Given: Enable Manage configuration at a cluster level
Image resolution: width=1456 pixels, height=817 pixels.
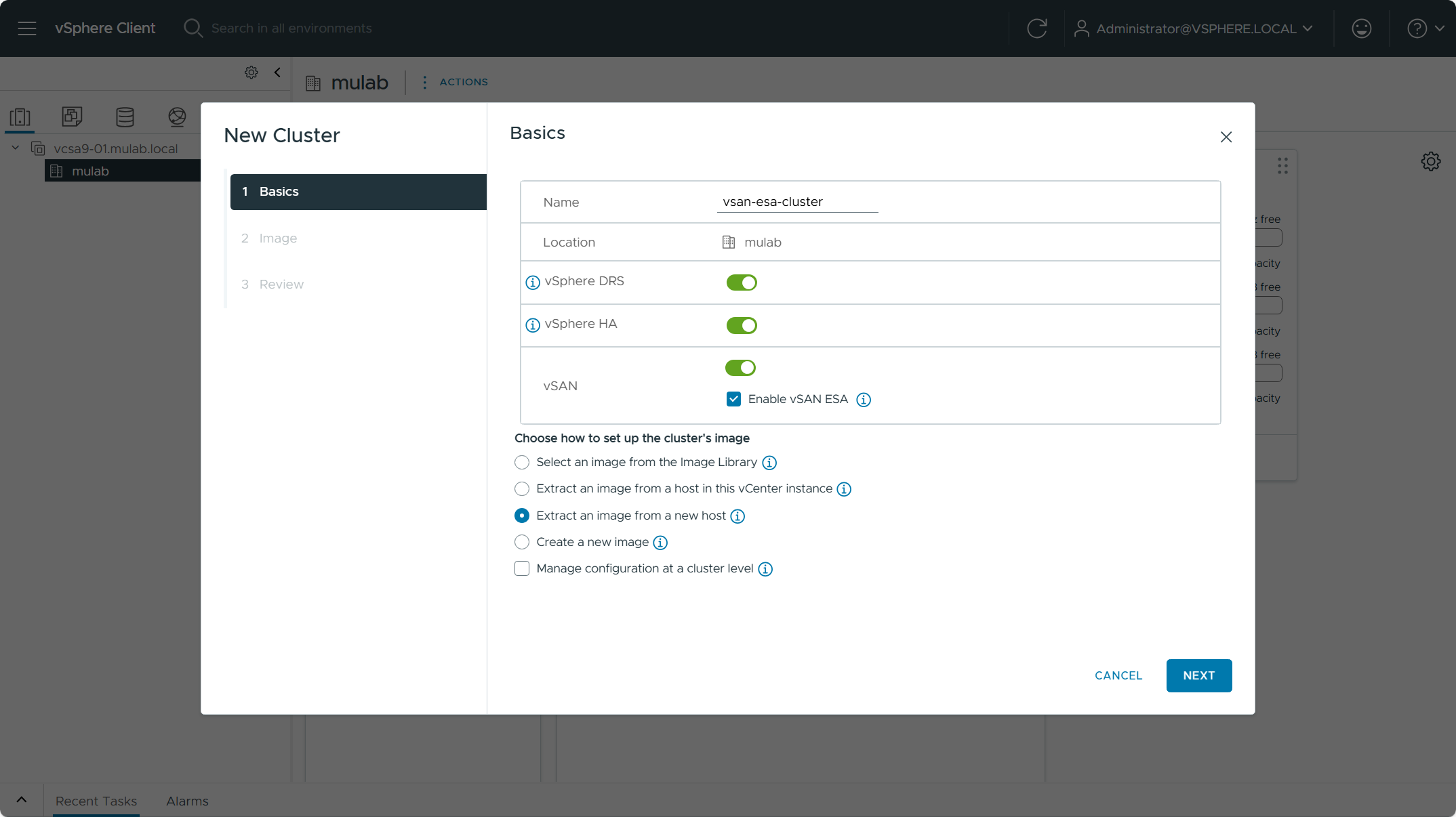Looking at the screenshot, I should click(522, 568).
